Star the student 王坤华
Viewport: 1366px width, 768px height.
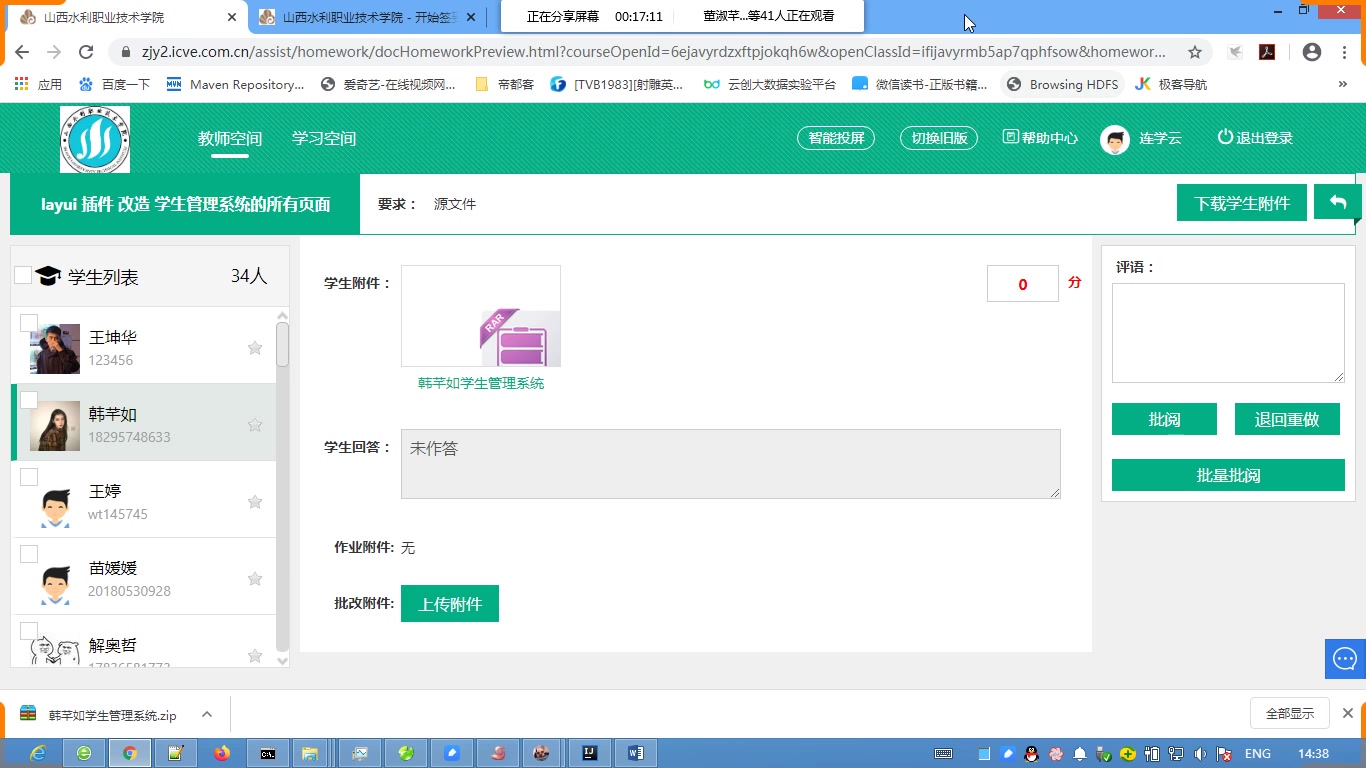point(254,347)
